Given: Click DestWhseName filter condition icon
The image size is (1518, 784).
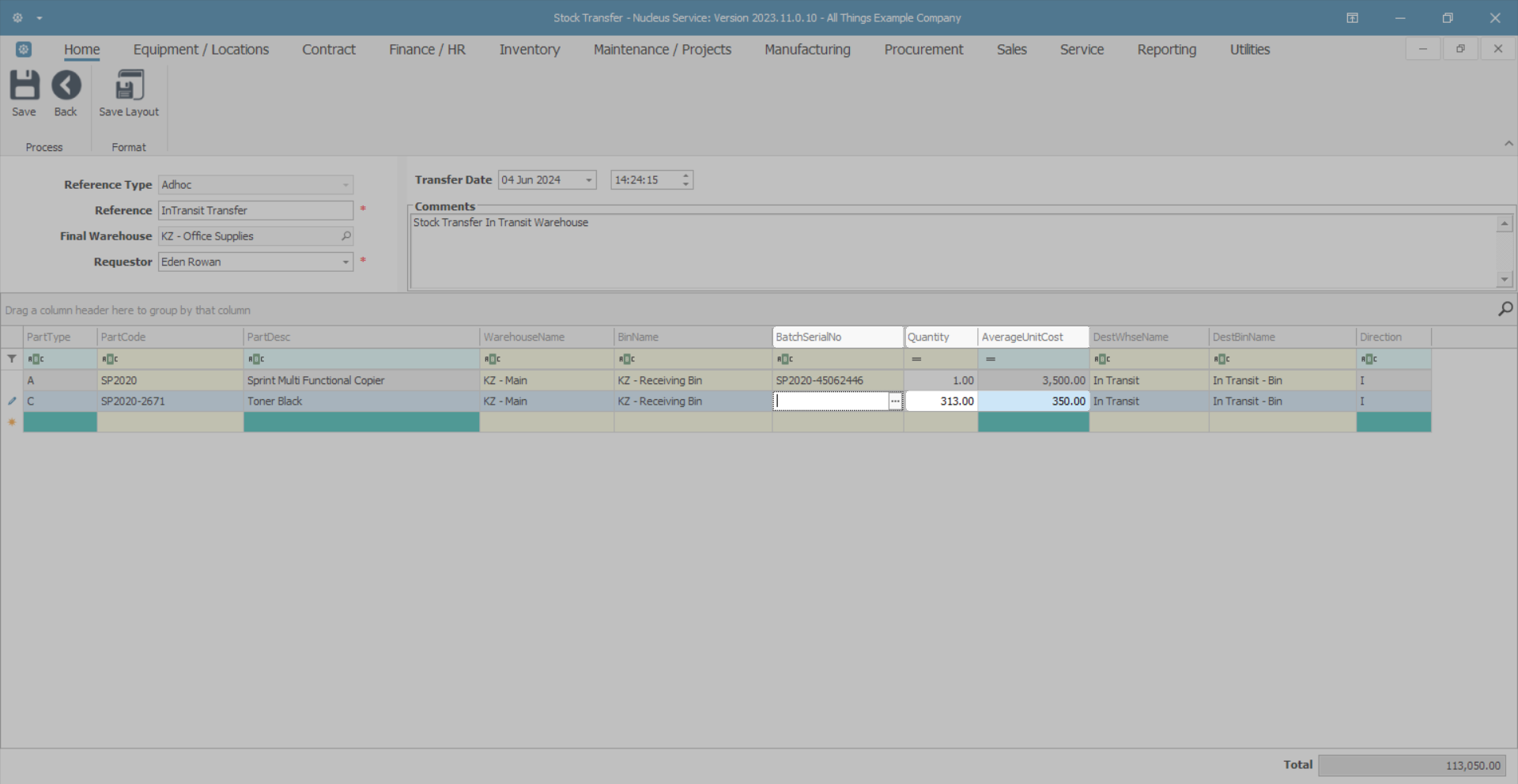Looking at the screenshot, I should (1102, 359).
